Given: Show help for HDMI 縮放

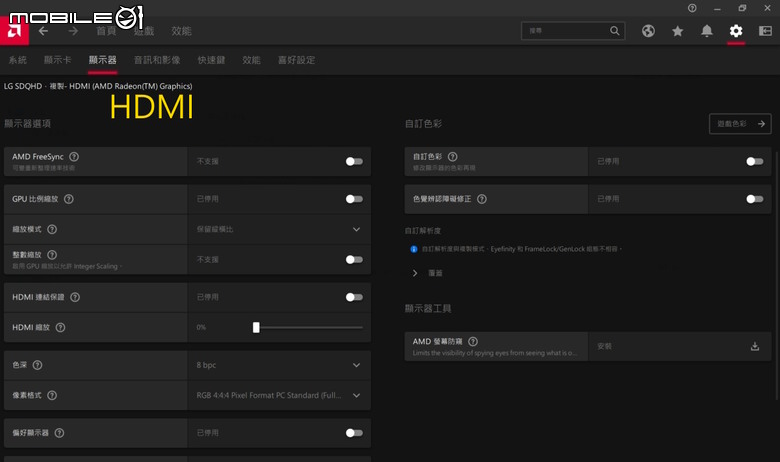Looking at the screenshot, I should (61, 327).
